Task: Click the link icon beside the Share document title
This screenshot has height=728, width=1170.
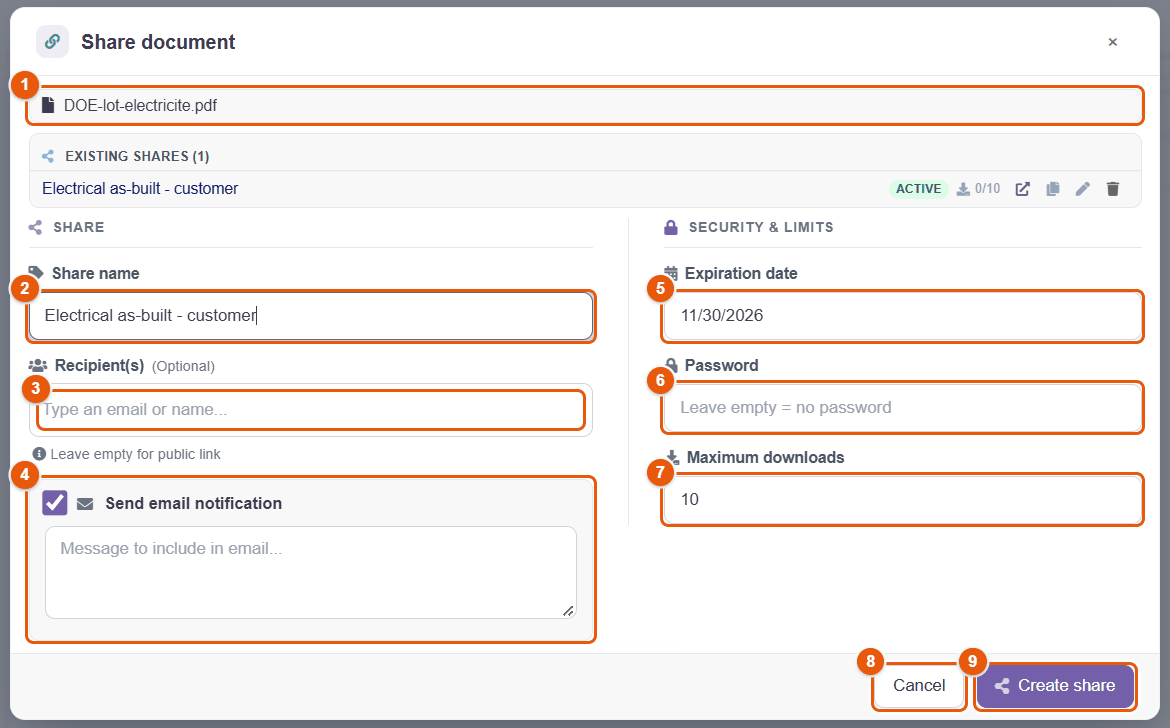Action: 52,41
